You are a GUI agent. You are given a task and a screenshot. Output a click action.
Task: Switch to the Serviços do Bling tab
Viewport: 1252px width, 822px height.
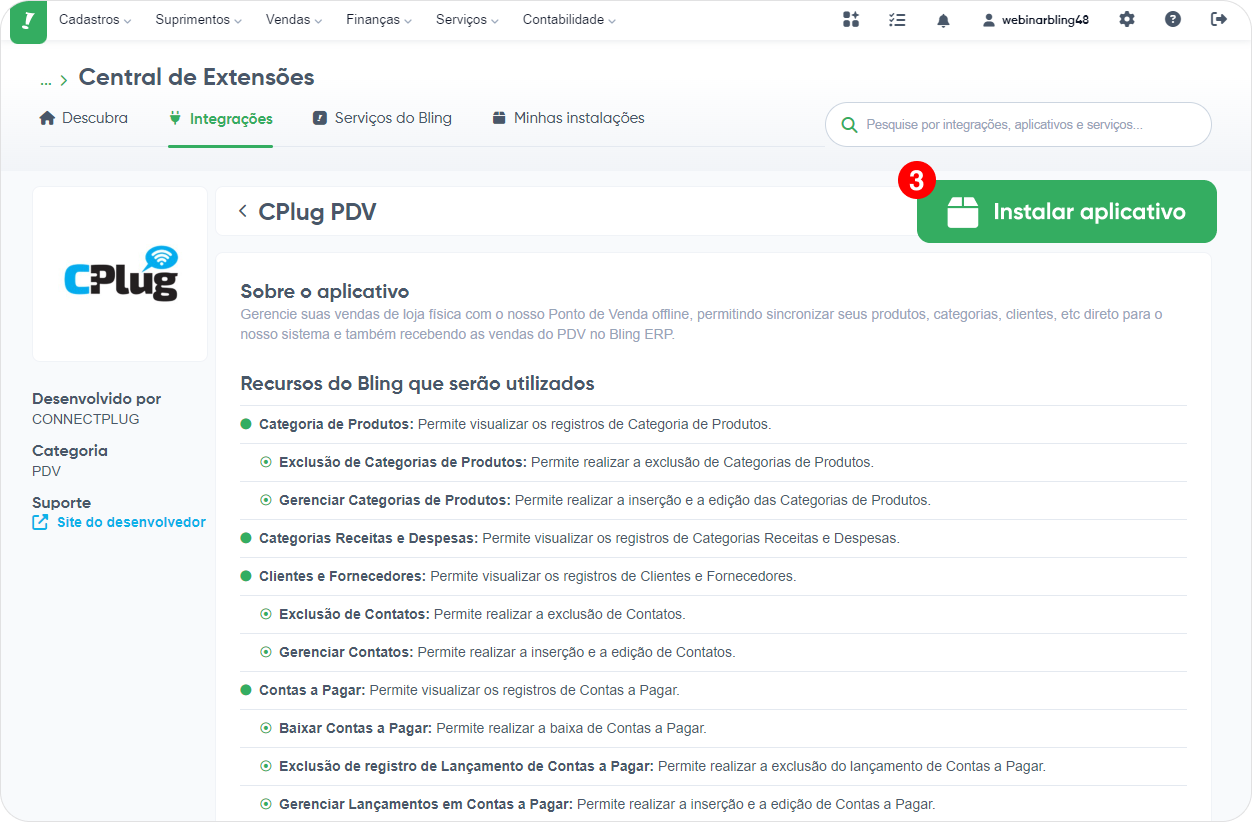[x=382, y=118]
